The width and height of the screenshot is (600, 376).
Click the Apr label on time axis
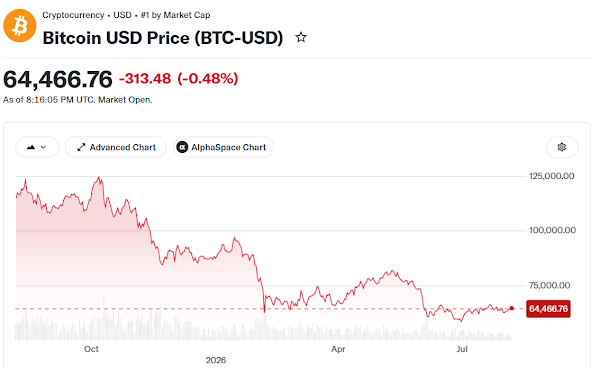[338, 349]
